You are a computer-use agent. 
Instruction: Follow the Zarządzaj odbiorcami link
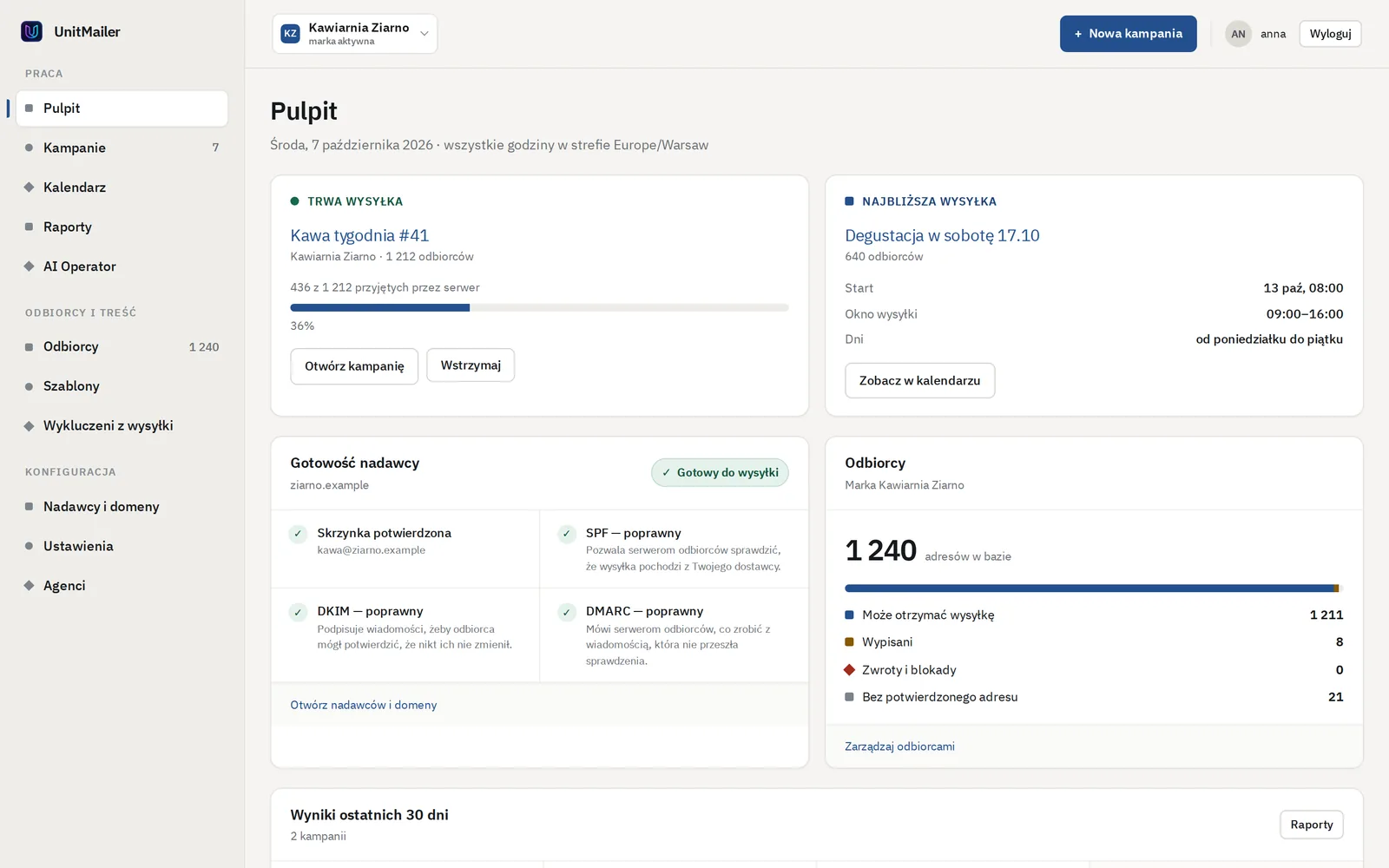coord(899,746)
